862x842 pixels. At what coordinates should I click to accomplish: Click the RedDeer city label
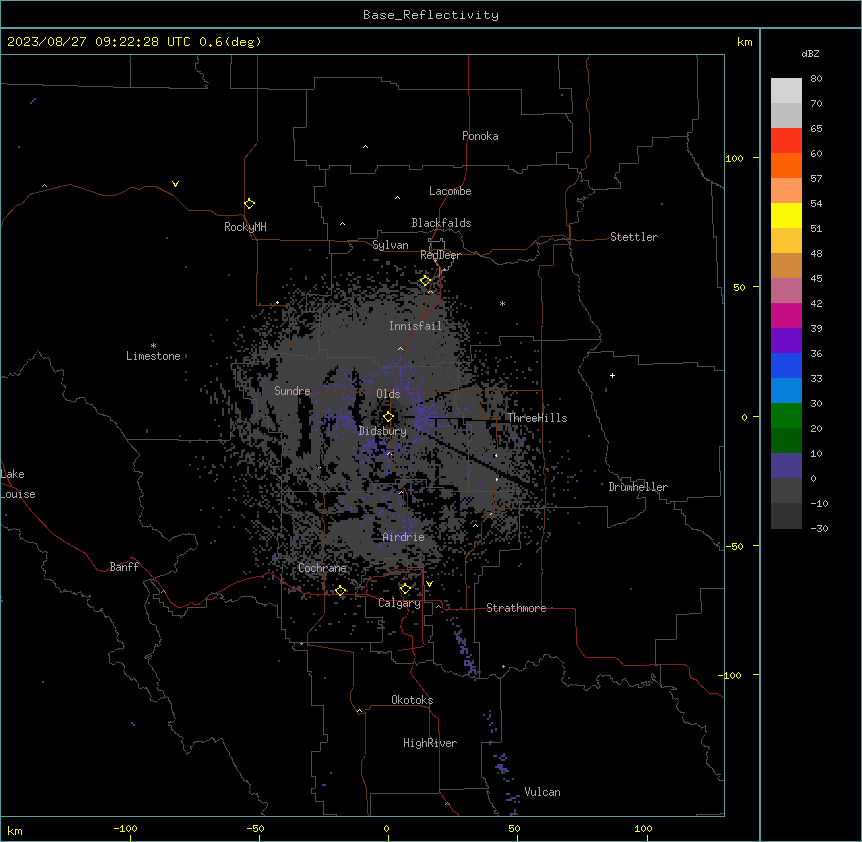[x=440, y=255]
